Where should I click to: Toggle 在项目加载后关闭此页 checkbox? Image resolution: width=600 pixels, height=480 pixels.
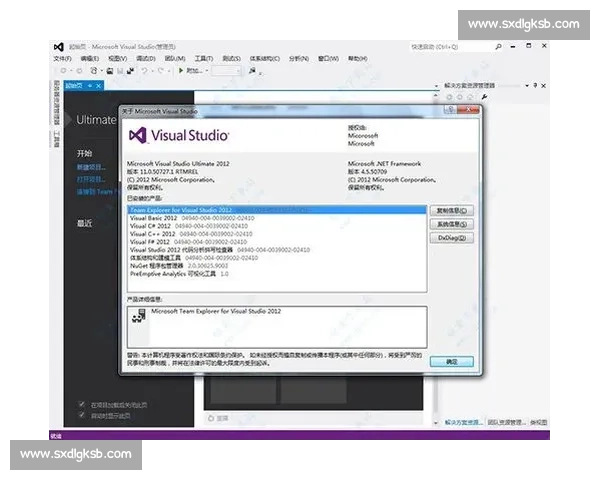[81, 404]
